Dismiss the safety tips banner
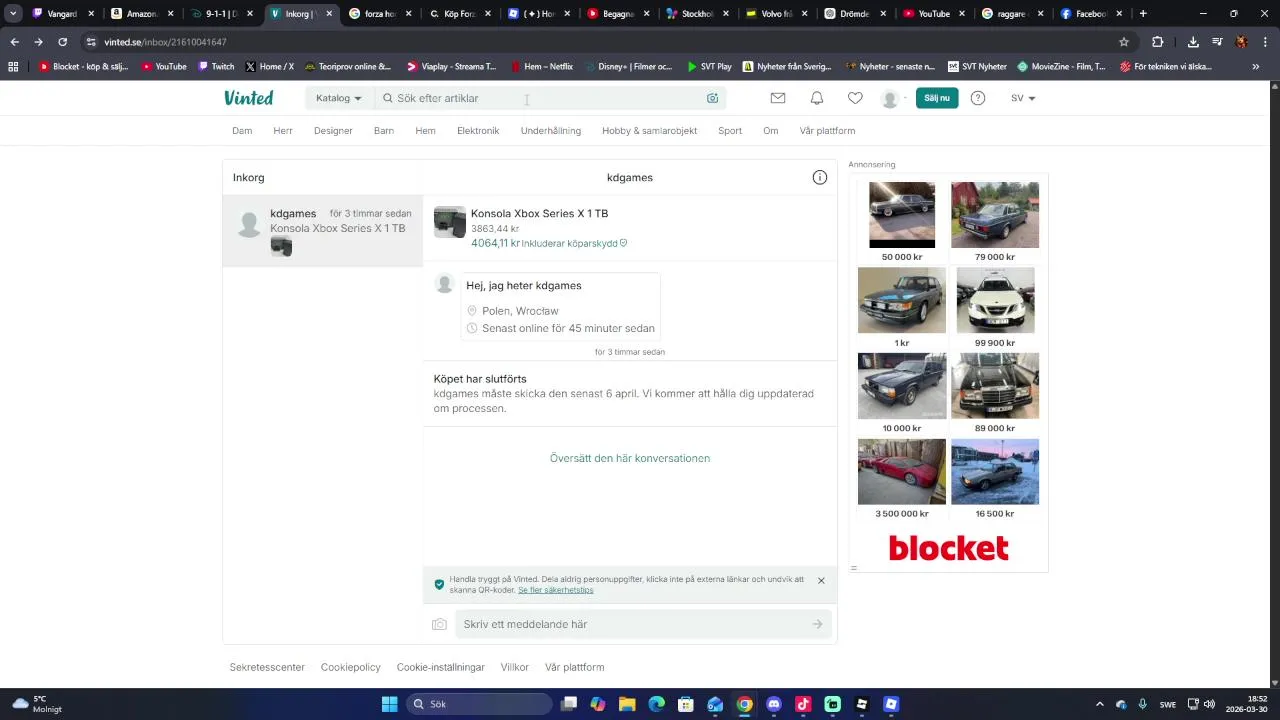Image resolution: width=1280 pixels, height=720 pixels. [x=821, y=581]
